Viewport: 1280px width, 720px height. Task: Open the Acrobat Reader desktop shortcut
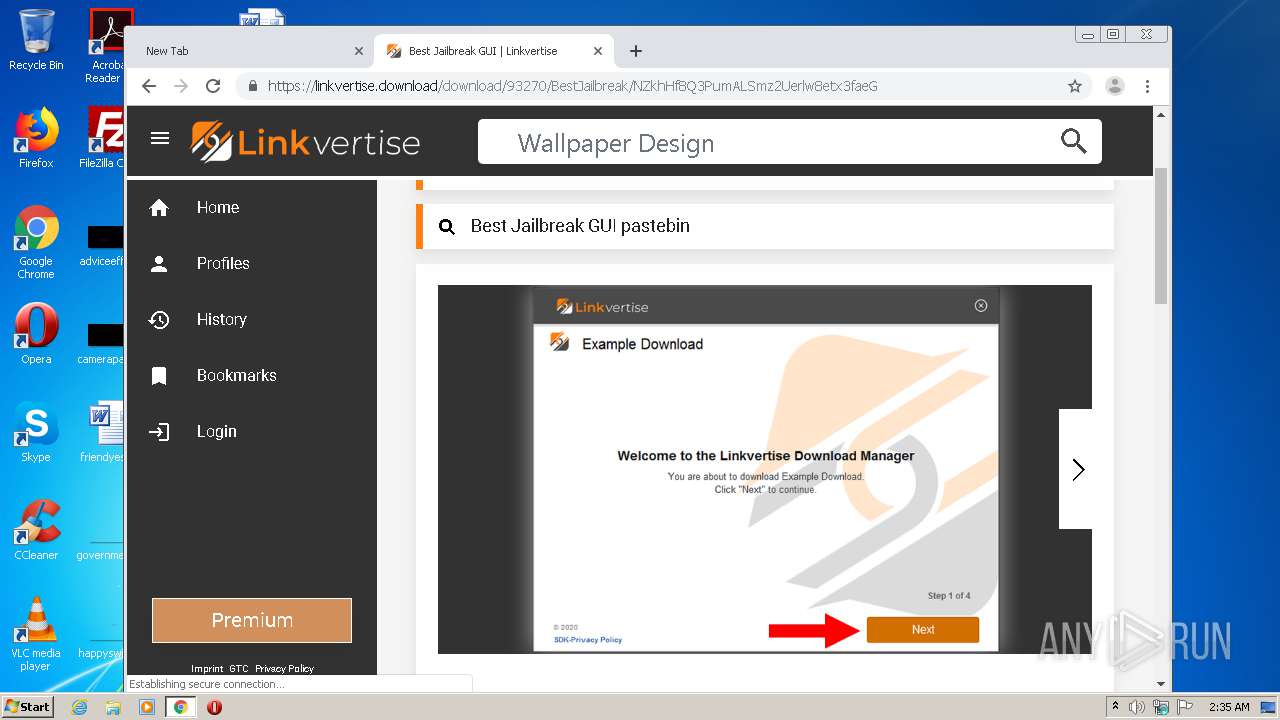[106, 46]
